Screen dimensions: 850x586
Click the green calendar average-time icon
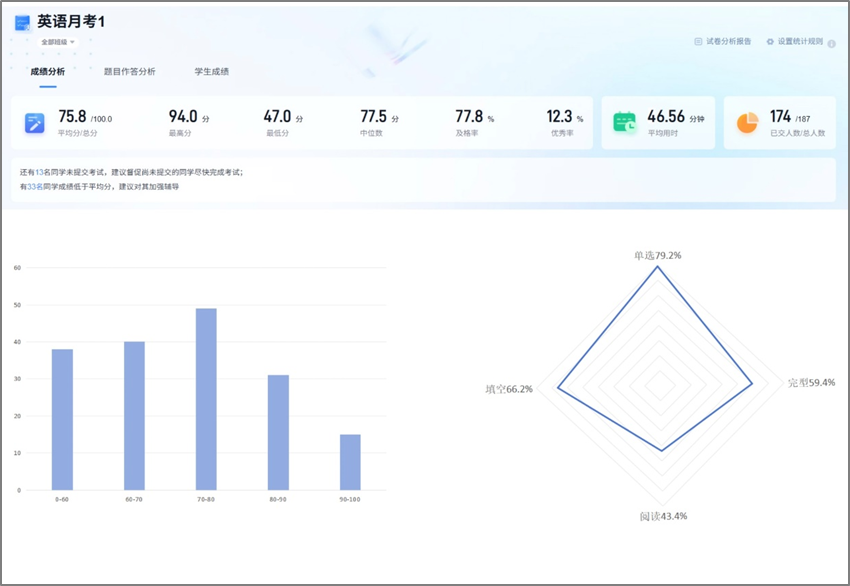[625, 123]
